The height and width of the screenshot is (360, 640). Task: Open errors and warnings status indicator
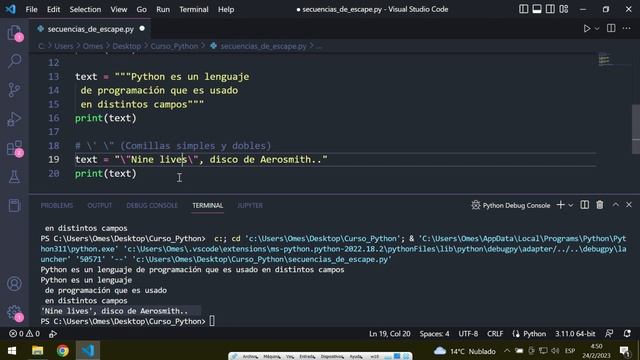pyautogui.click(x=24, y=334)
